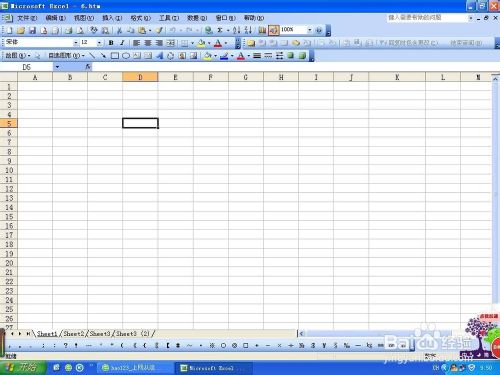The image size is (500, 375).
Task: Click the Help question icon after zoom box
Action: (319, 30)
